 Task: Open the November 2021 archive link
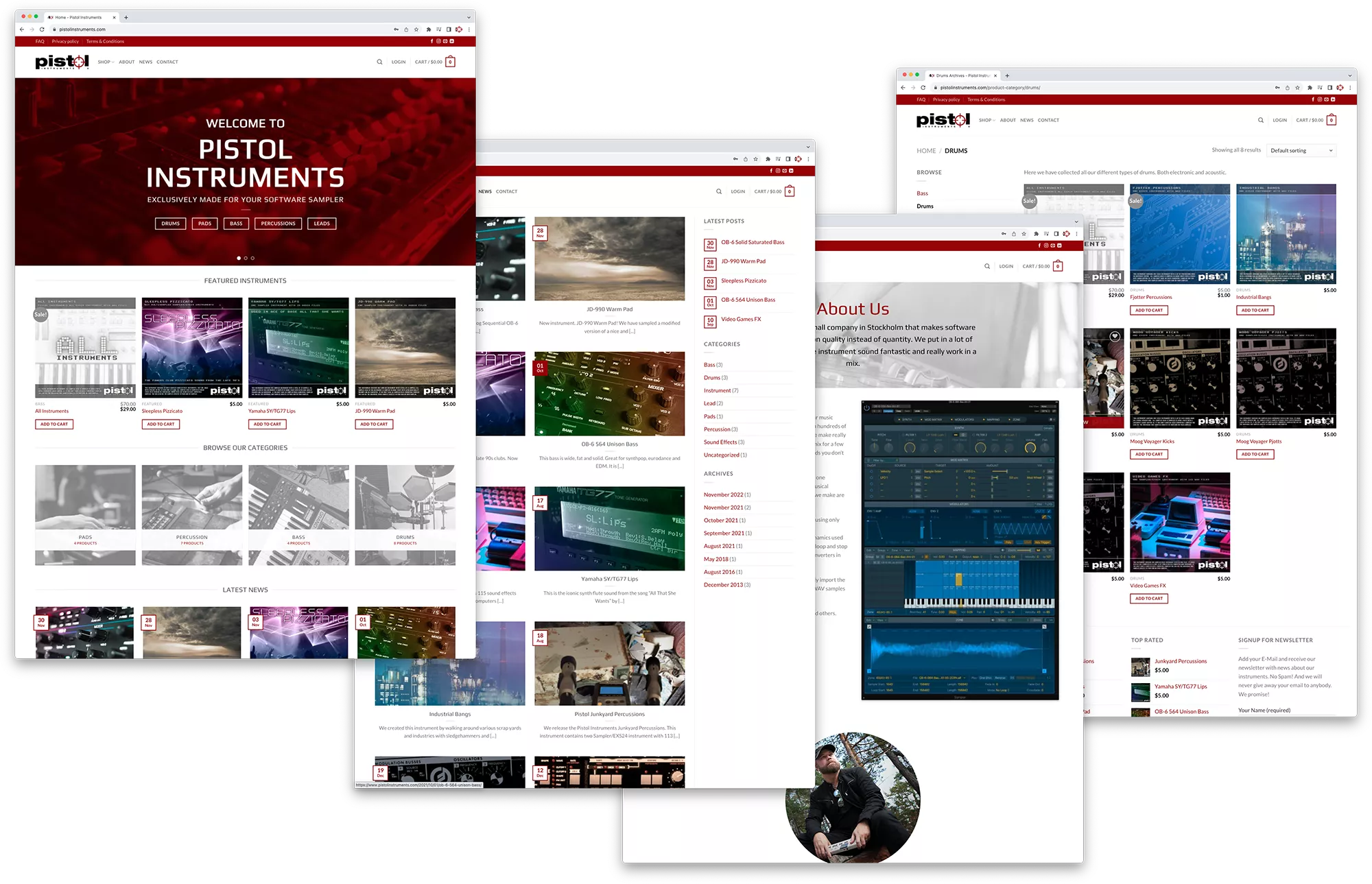pos(724,507)
